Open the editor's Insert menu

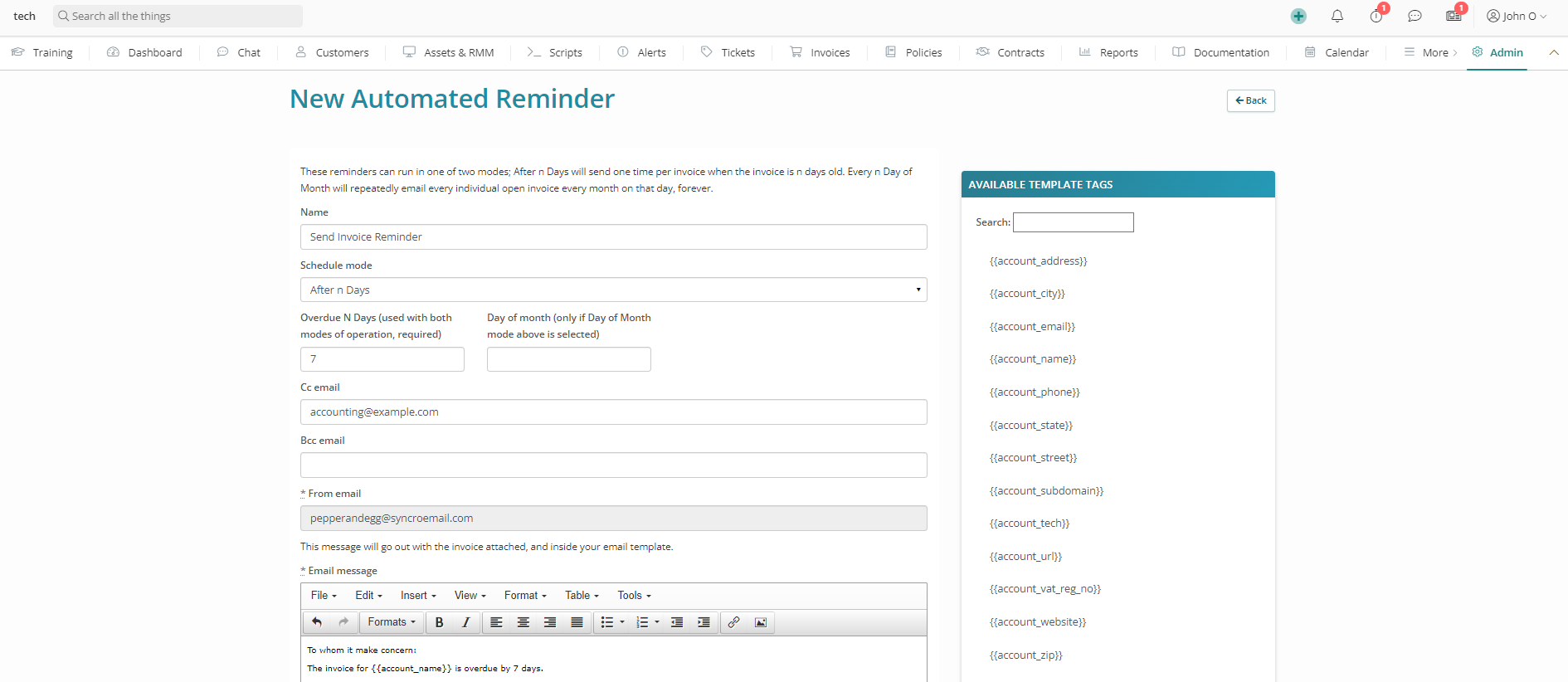[418, 596]
